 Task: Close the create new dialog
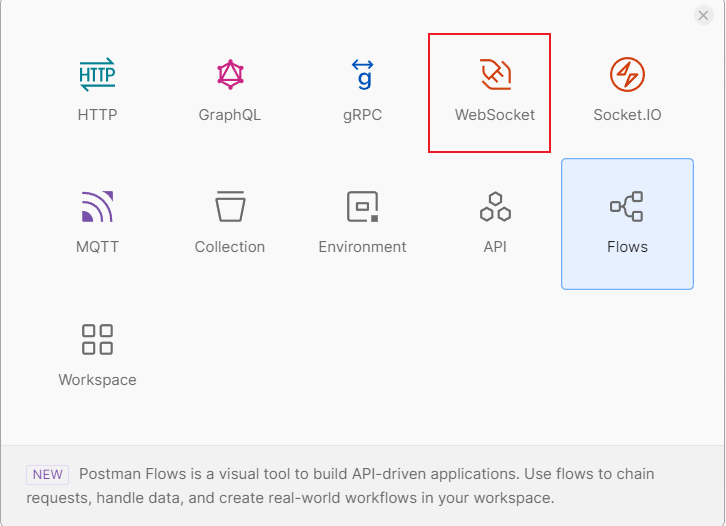coord(703,15)
